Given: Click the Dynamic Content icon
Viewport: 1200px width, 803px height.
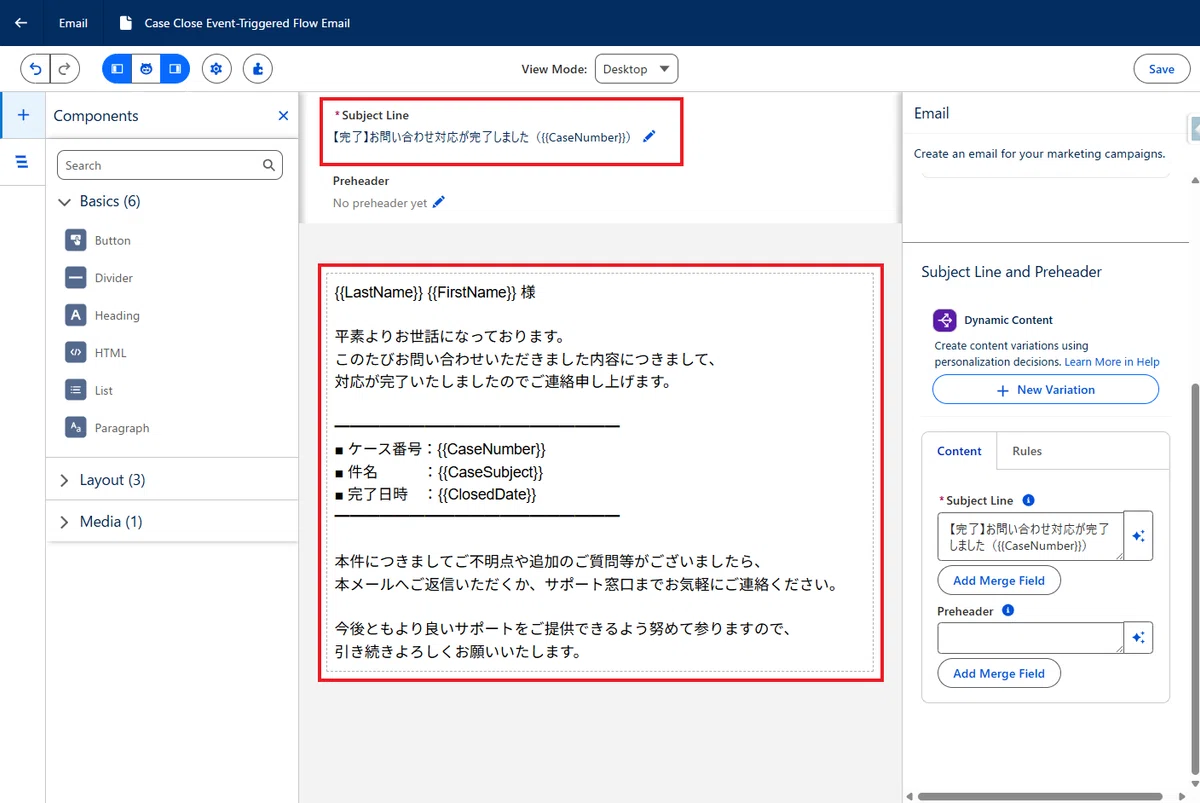Looking at the screenshot, I should point(944,320).
